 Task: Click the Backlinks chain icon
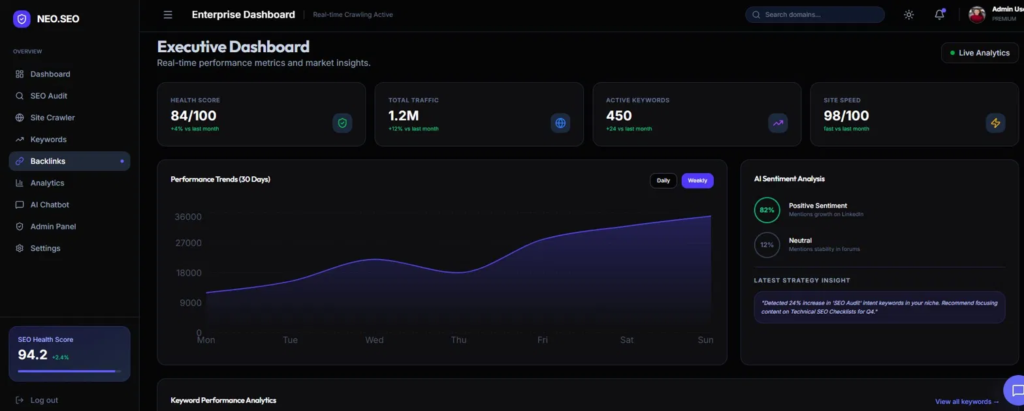point(20,161)
